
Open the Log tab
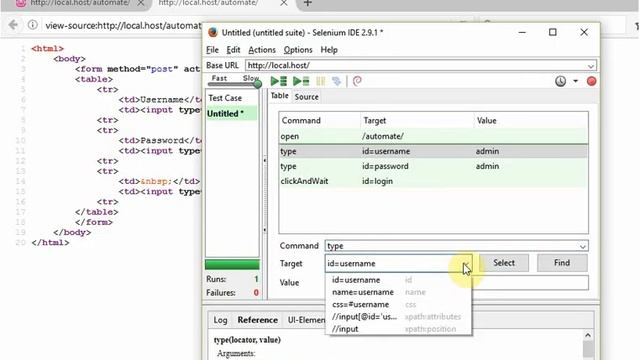[220, 320]
